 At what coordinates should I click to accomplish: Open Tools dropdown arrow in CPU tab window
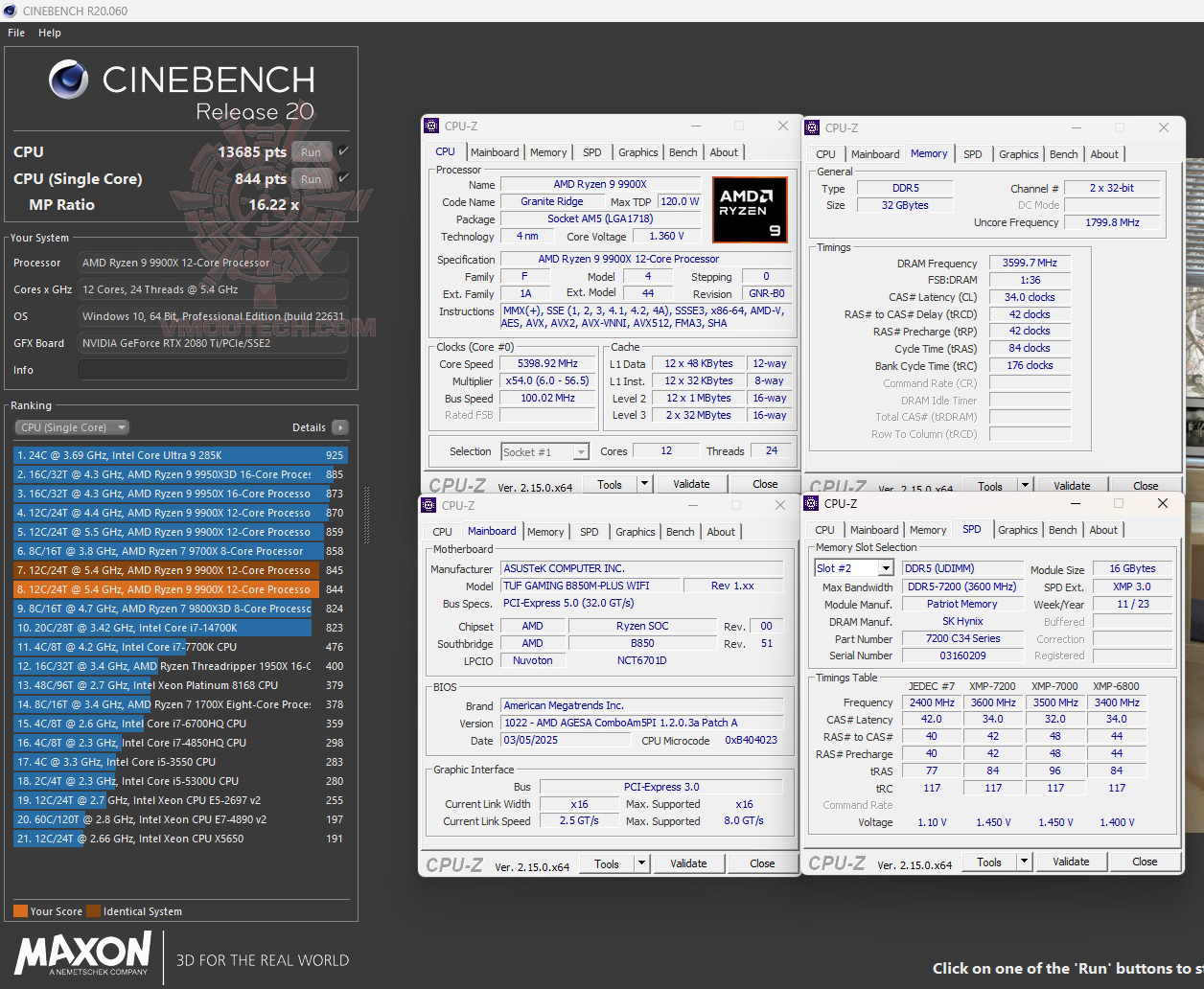644,484
